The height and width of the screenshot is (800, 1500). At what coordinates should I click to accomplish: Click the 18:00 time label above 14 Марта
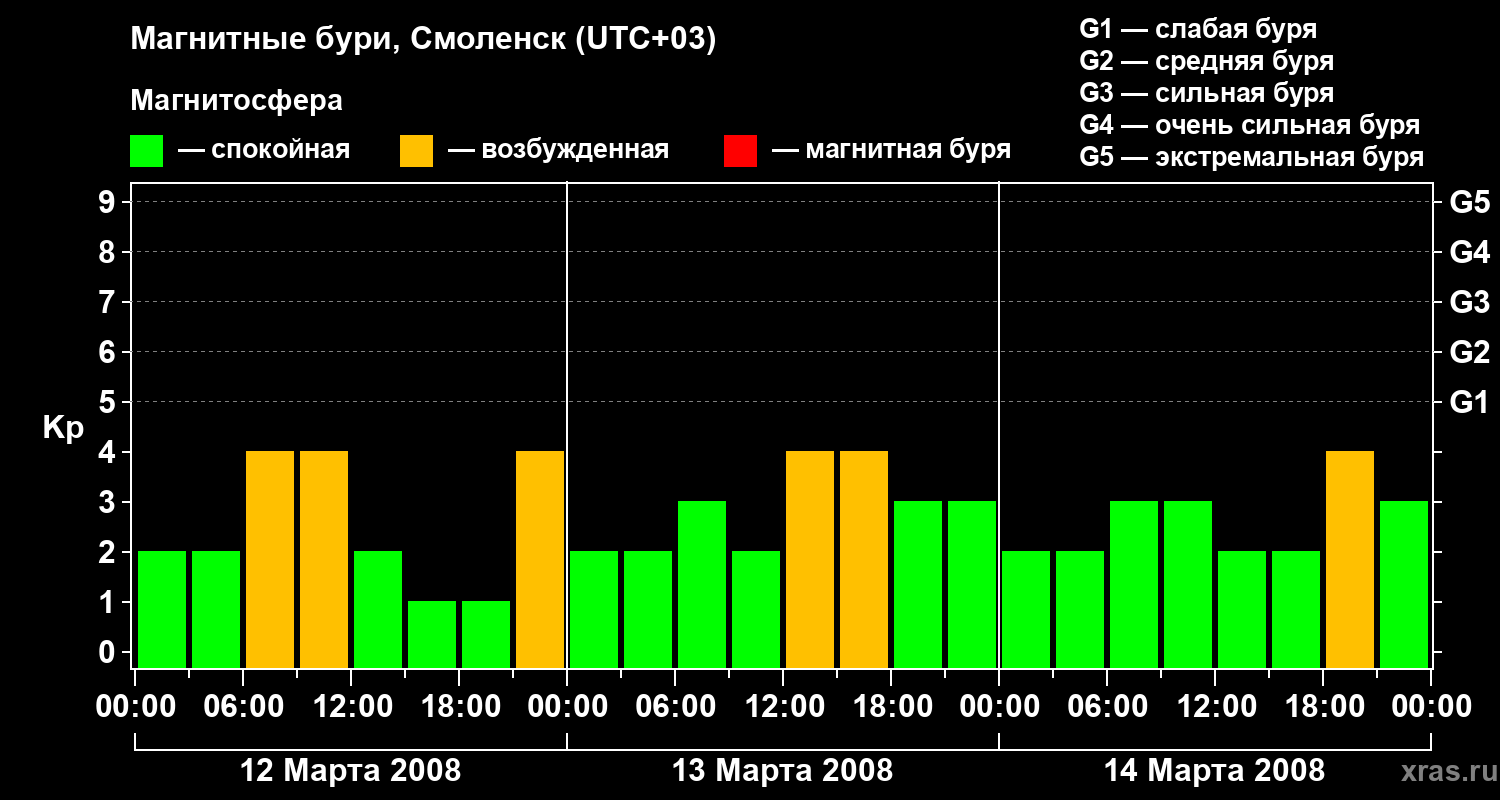click(x=1323, y=707)
